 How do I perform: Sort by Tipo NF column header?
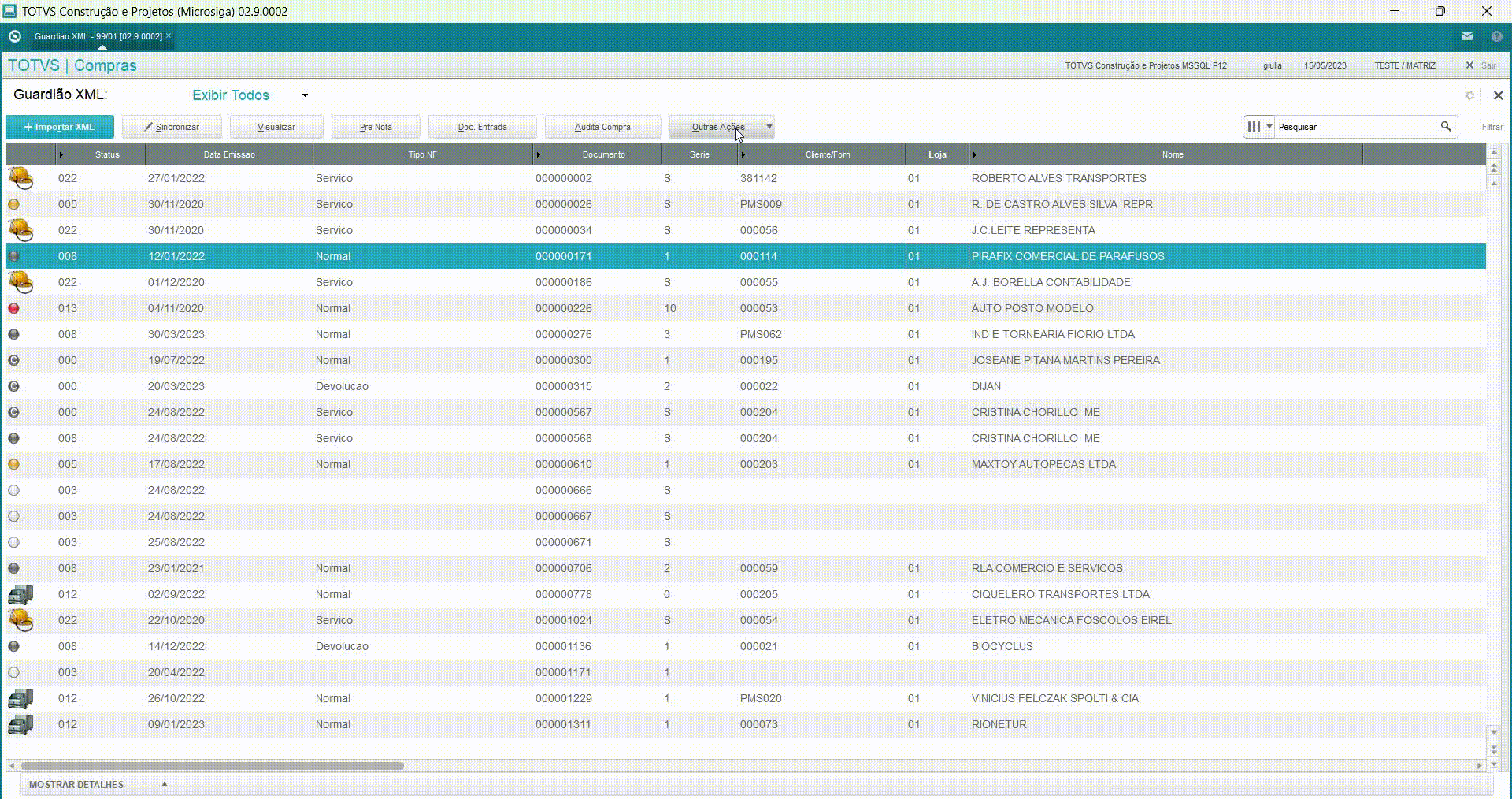[422, 154]
